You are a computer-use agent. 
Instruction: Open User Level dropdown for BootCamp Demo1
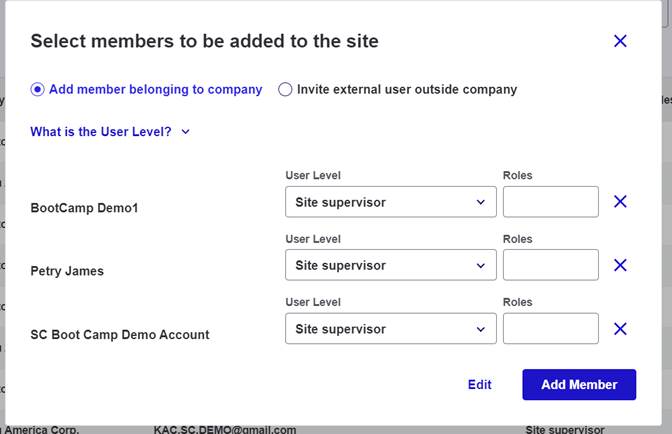pos(391,202)
